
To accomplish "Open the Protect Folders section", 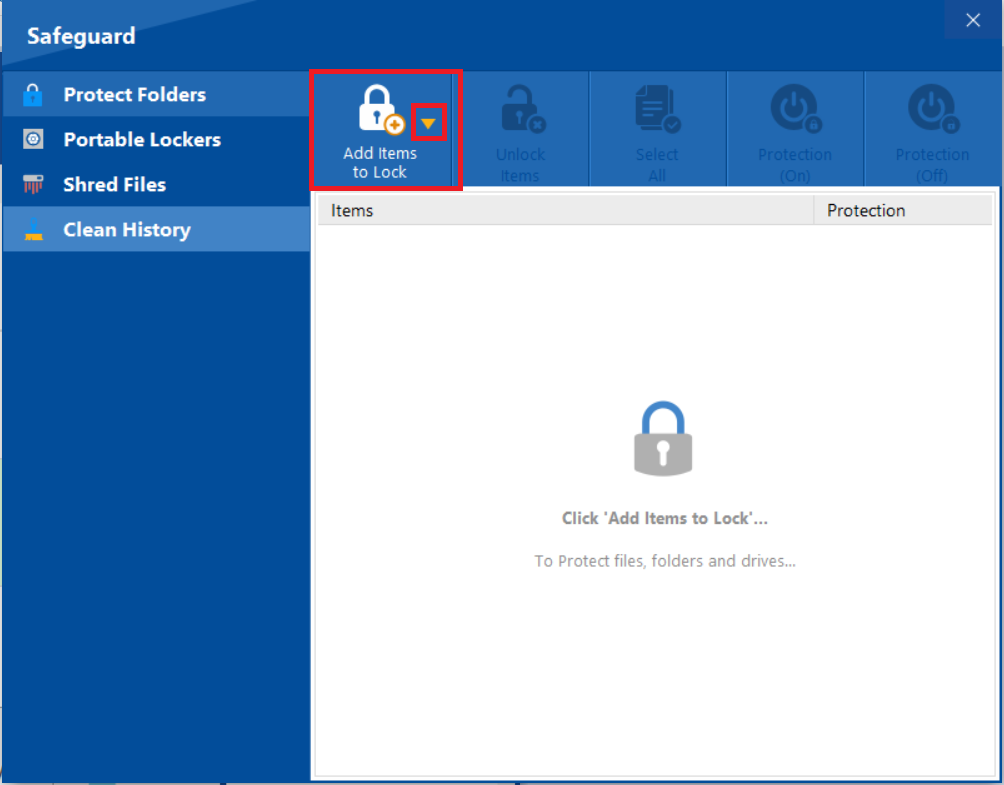I will [157, 95].
